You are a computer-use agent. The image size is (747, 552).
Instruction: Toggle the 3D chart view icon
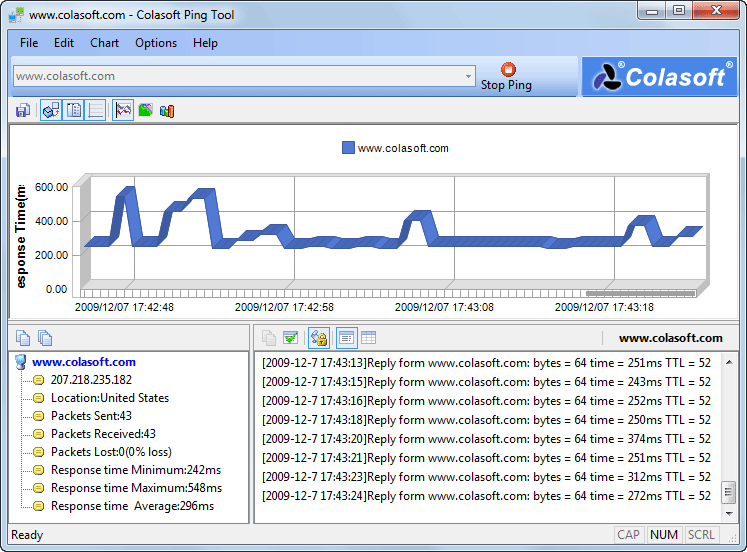coord(51,110)
